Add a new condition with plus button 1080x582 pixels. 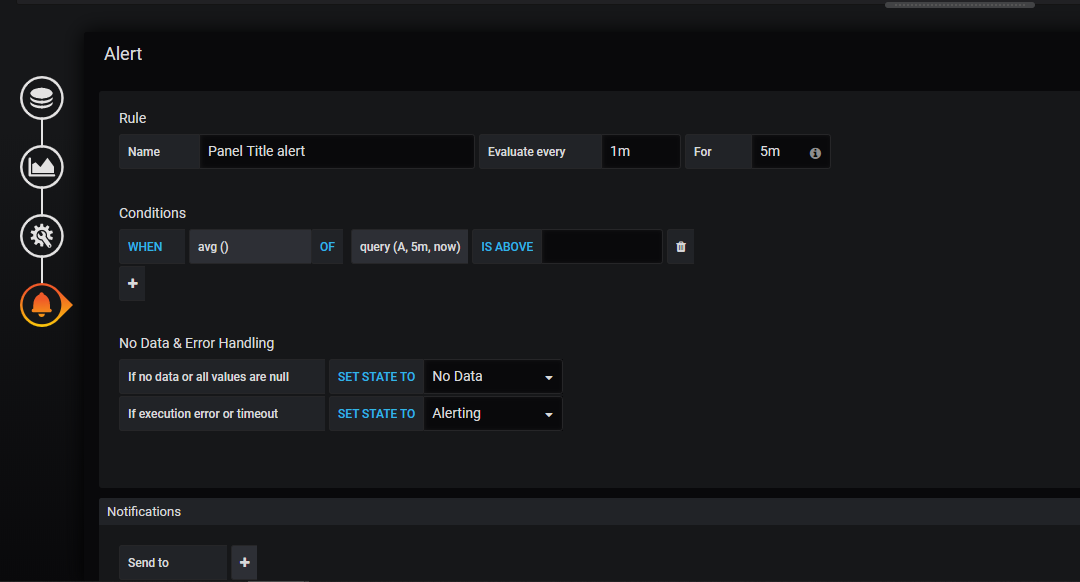click(132, 284)
